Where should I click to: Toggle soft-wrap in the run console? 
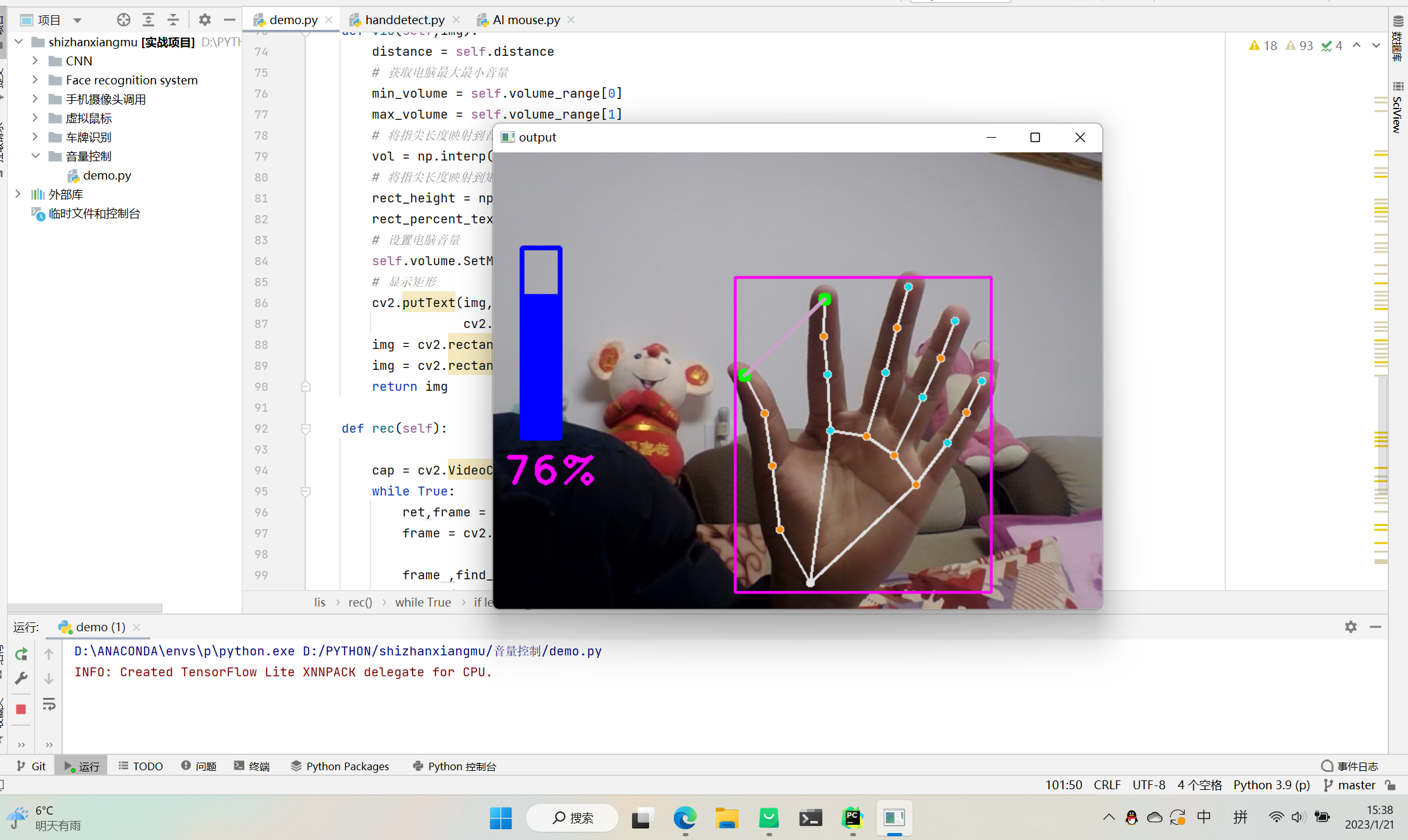(x=49, y=704)
